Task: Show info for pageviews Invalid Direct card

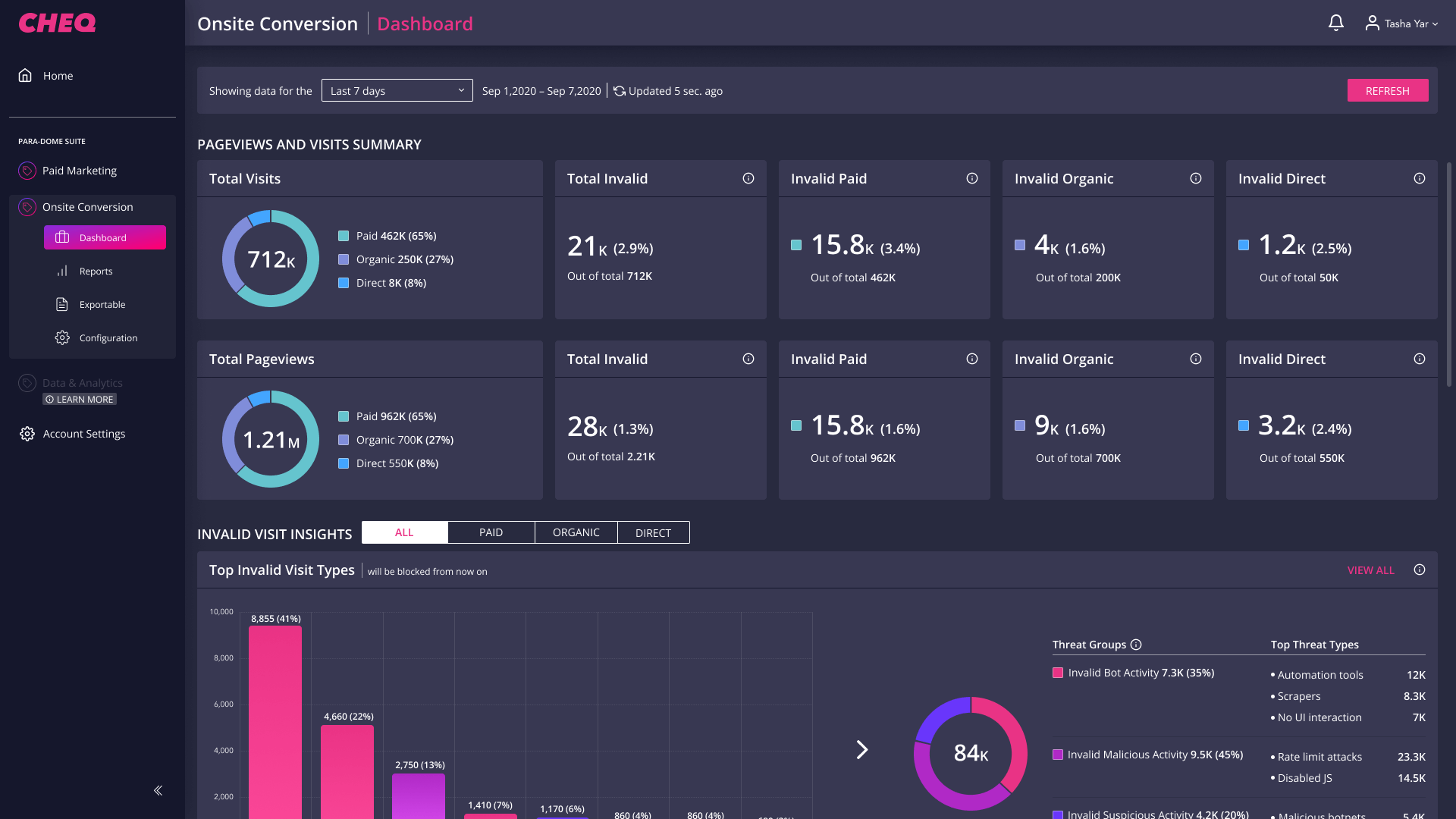Action: click(1420, 359)
